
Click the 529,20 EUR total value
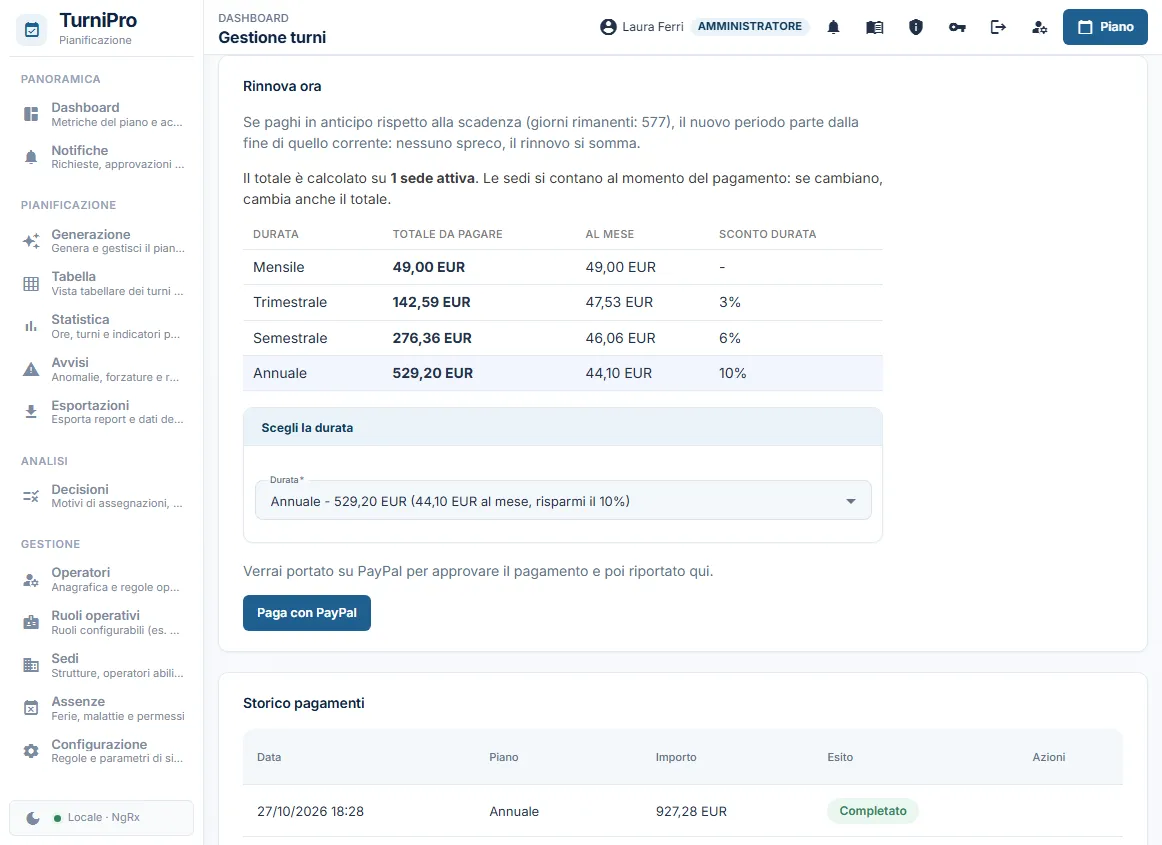[x=433, y=374]
